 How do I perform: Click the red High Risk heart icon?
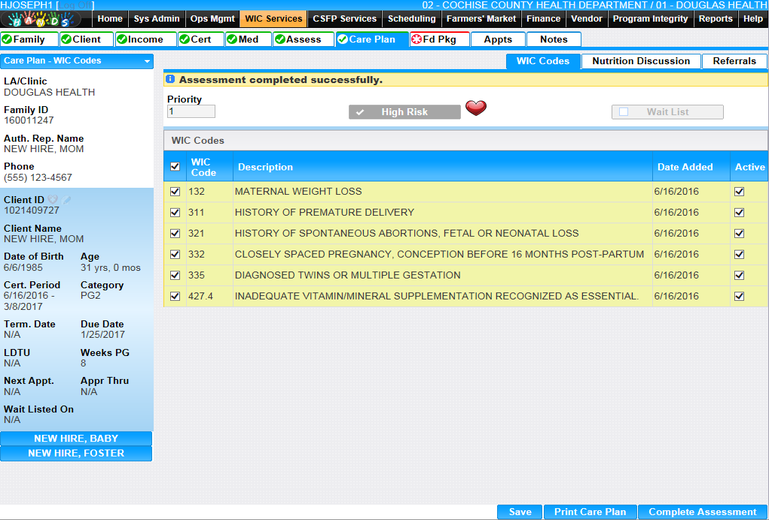point(476,108)
